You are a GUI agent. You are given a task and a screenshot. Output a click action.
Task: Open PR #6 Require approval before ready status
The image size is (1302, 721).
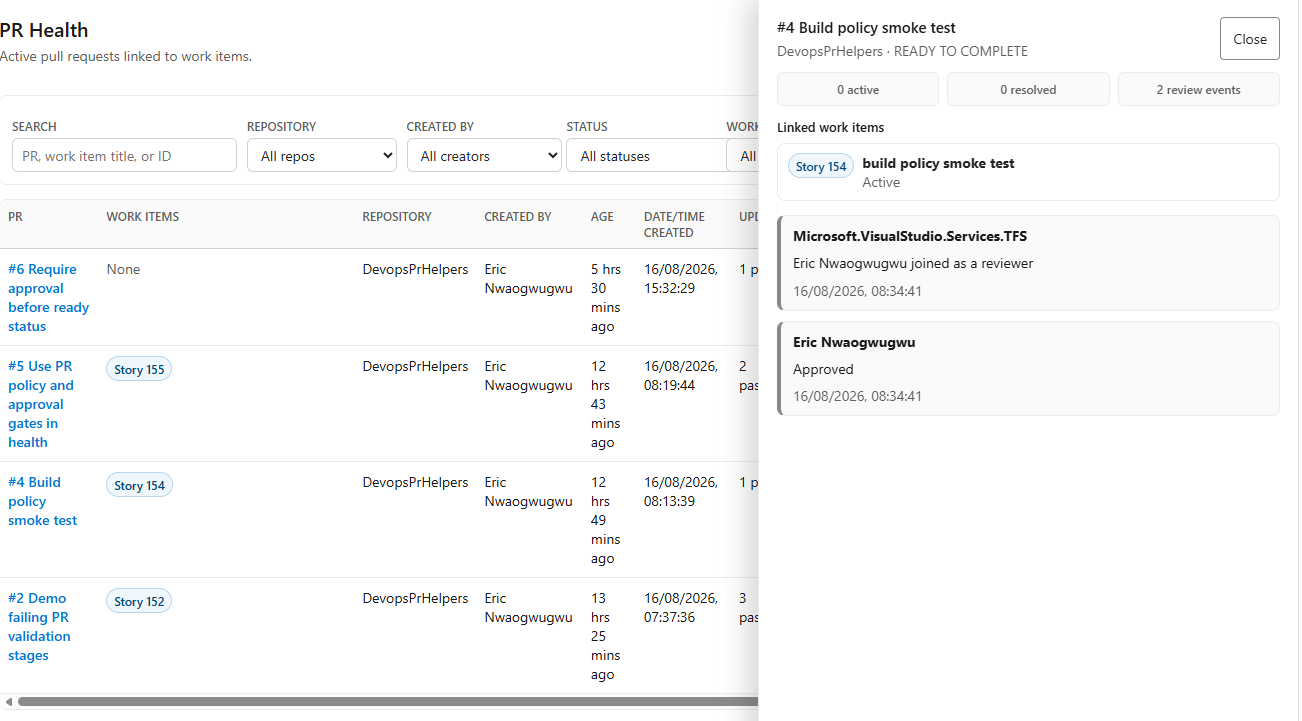click(x=48, y=298)
